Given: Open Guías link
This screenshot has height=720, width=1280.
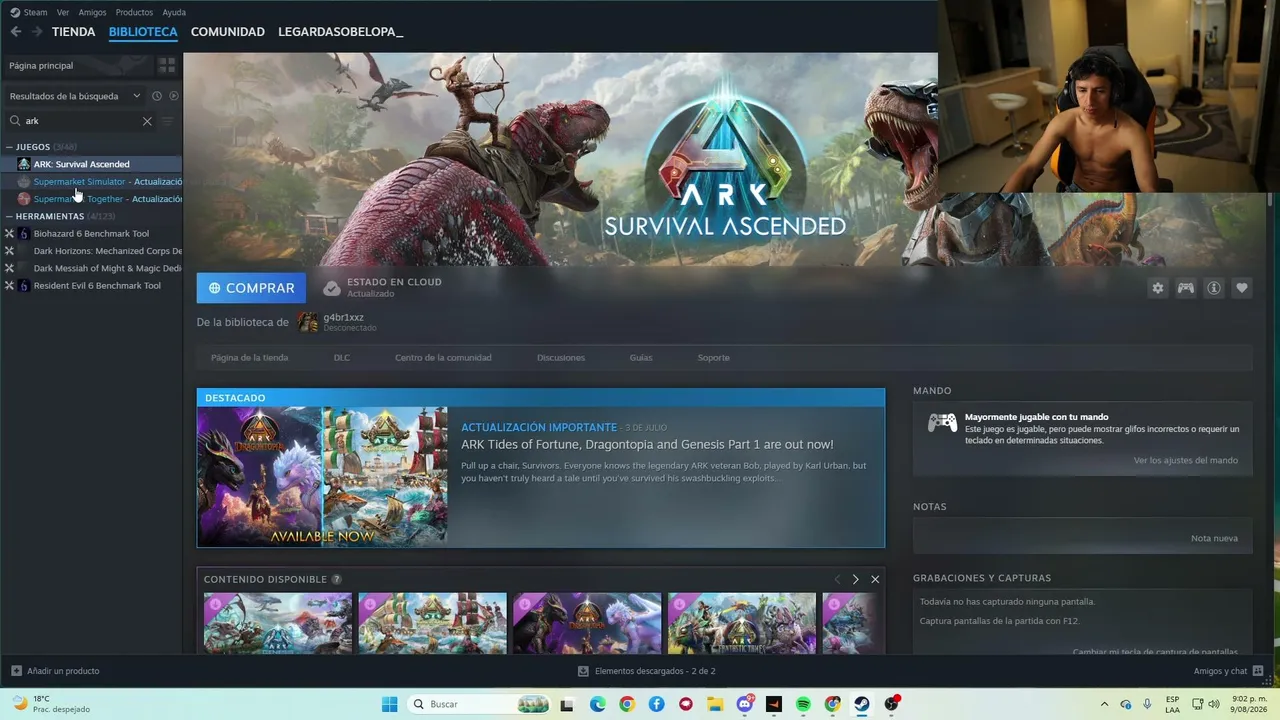Looking at the screenshot, I should (641, 358).
